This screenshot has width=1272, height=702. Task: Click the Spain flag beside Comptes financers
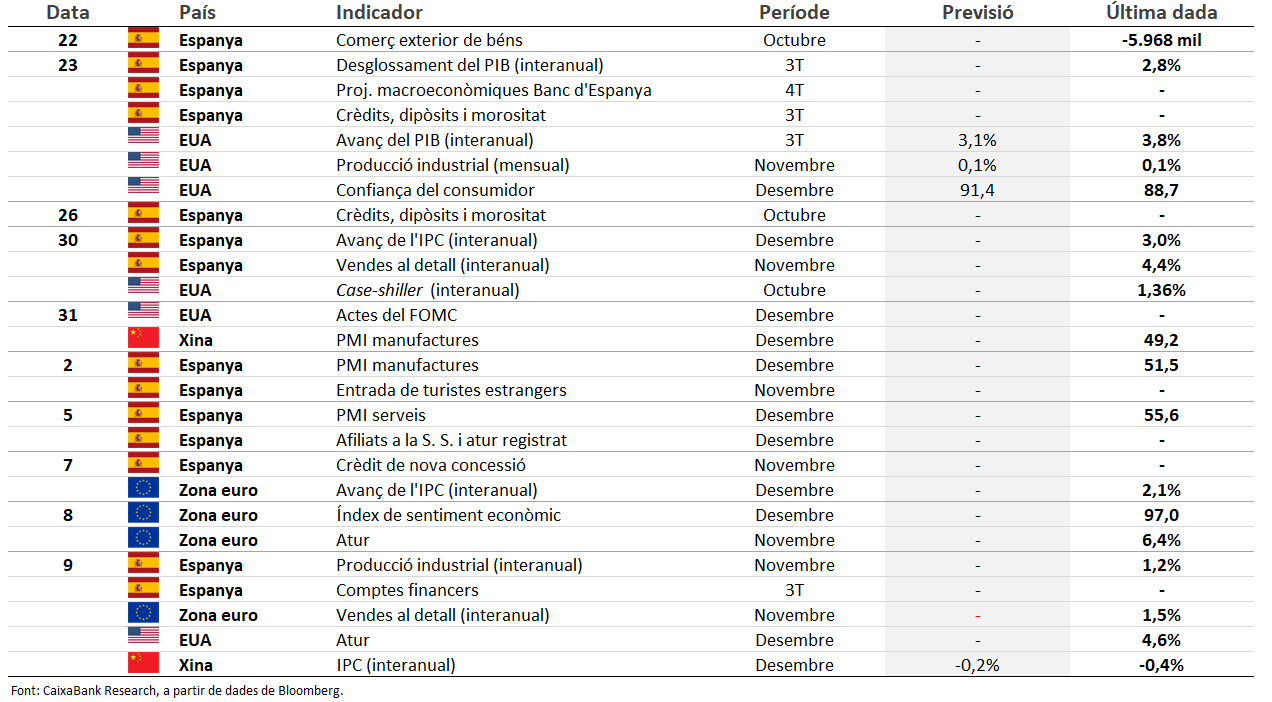(x=143, y=590)
